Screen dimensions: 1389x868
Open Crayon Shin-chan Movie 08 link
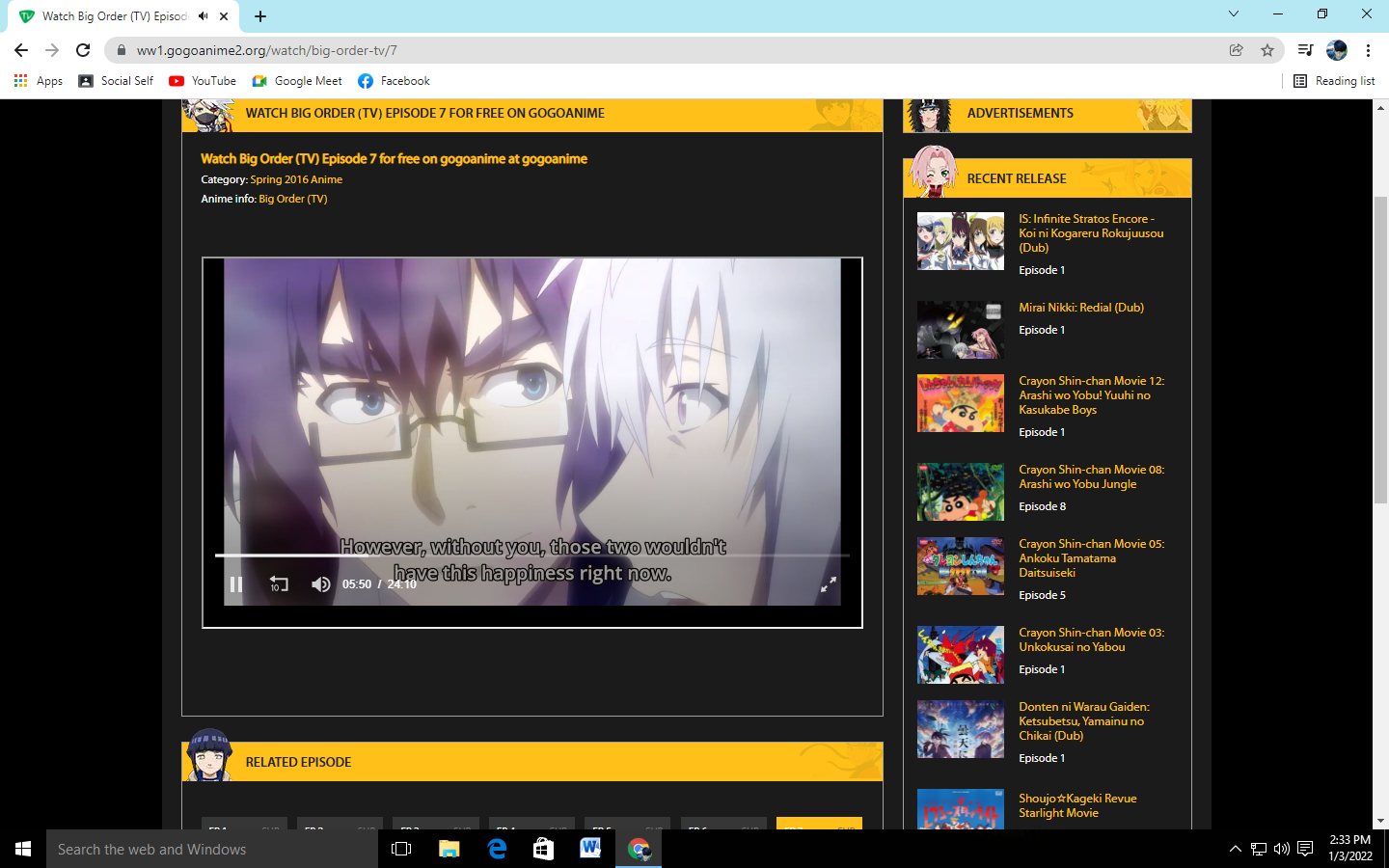pyautogui.click(x=1091, y=477)
